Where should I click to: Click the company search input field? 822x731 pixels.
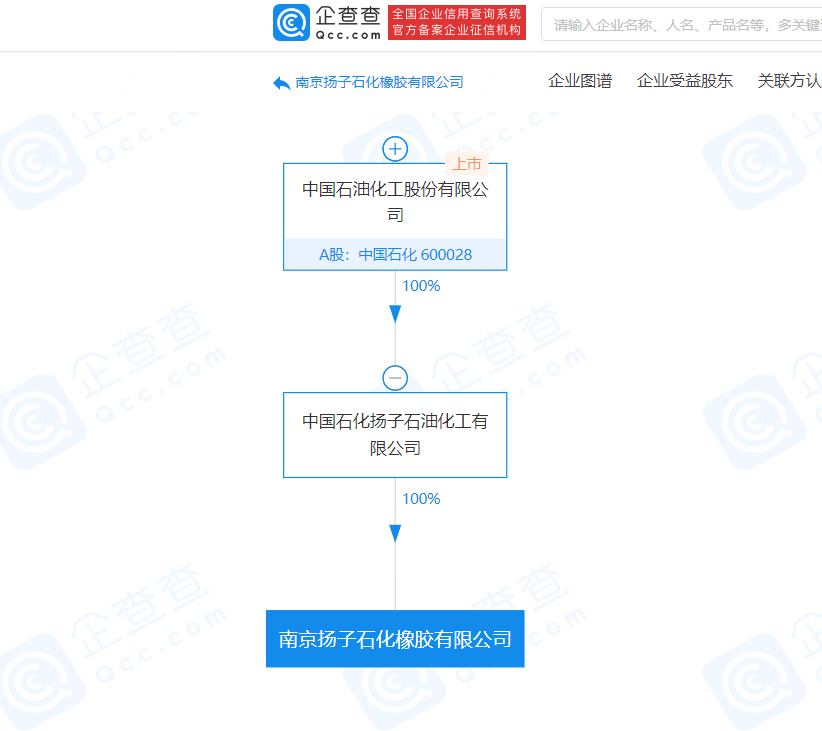click(x=682, y=24)
